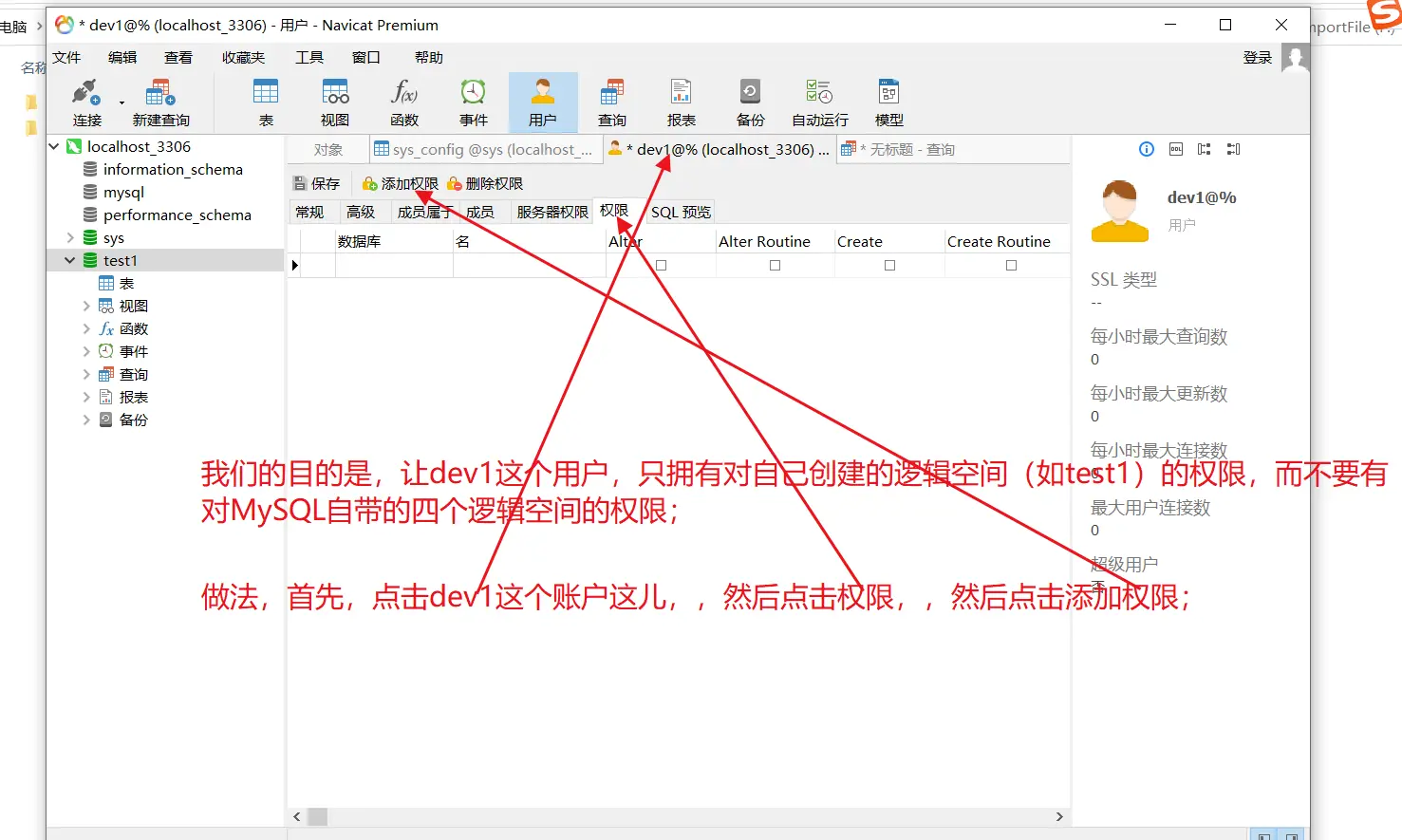Click the fourth icon in the right pane header
This screenshot has height=840, width=1402.
pos(1234,149)
